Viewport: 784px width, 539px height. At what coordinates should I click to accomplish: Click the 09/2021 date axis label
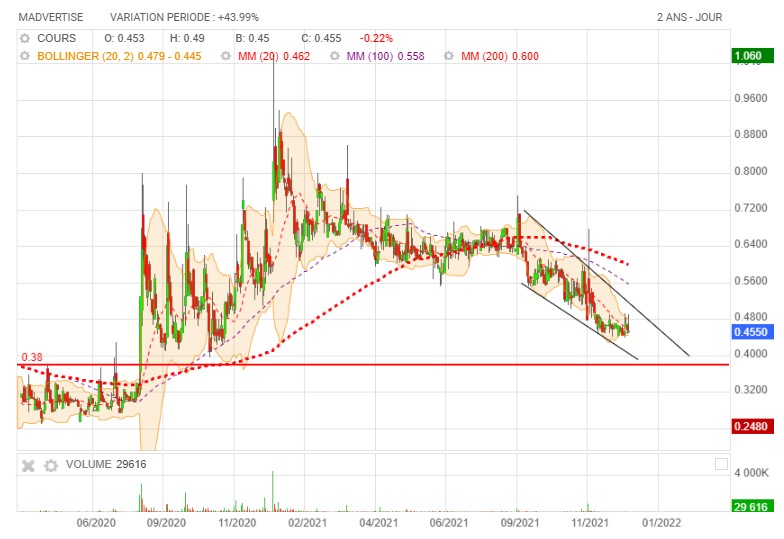pos(520,523)
